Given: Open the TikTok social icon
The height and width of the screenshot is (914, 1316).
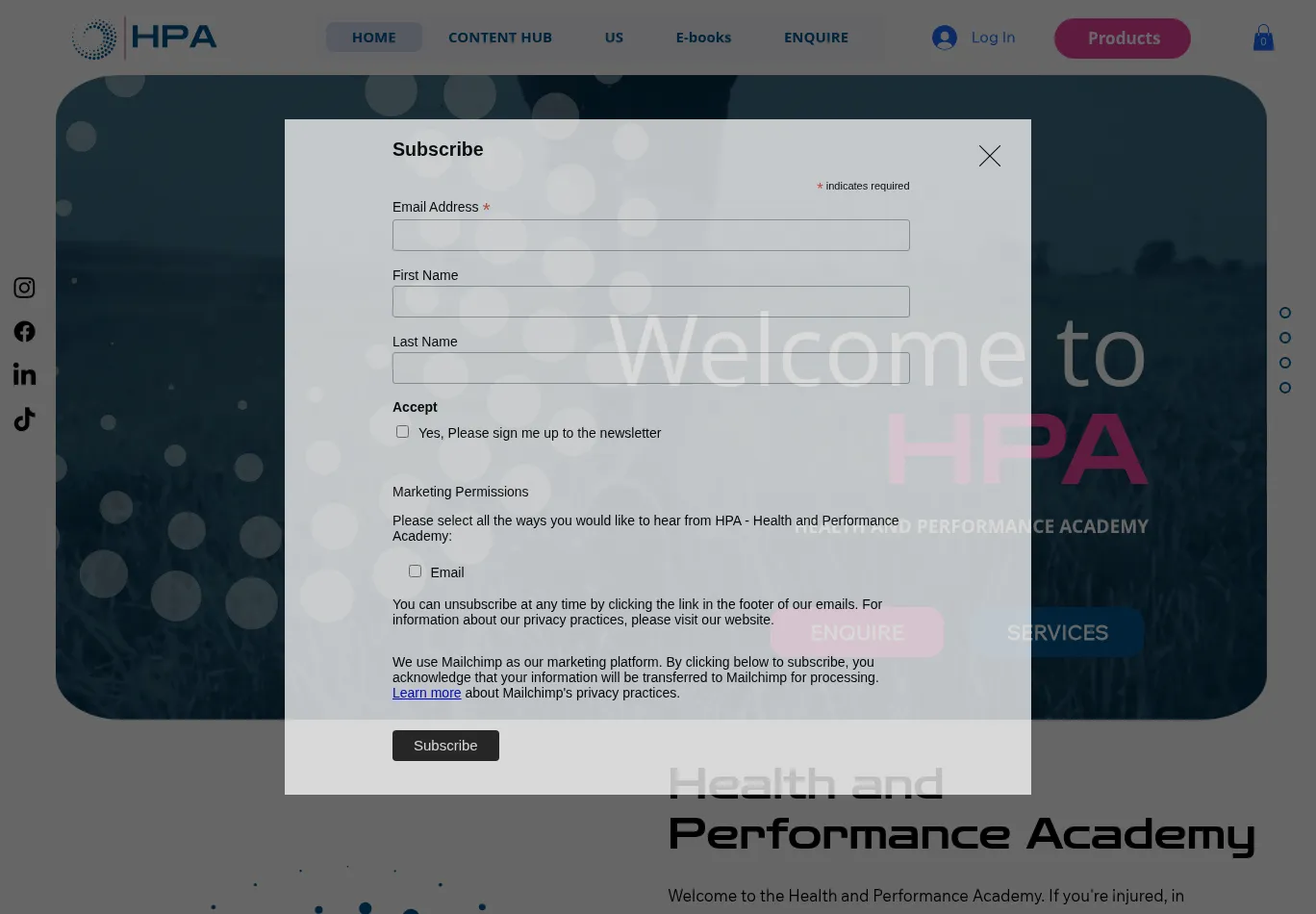Looking at the screenshot, I should click(x=24, y=419).
